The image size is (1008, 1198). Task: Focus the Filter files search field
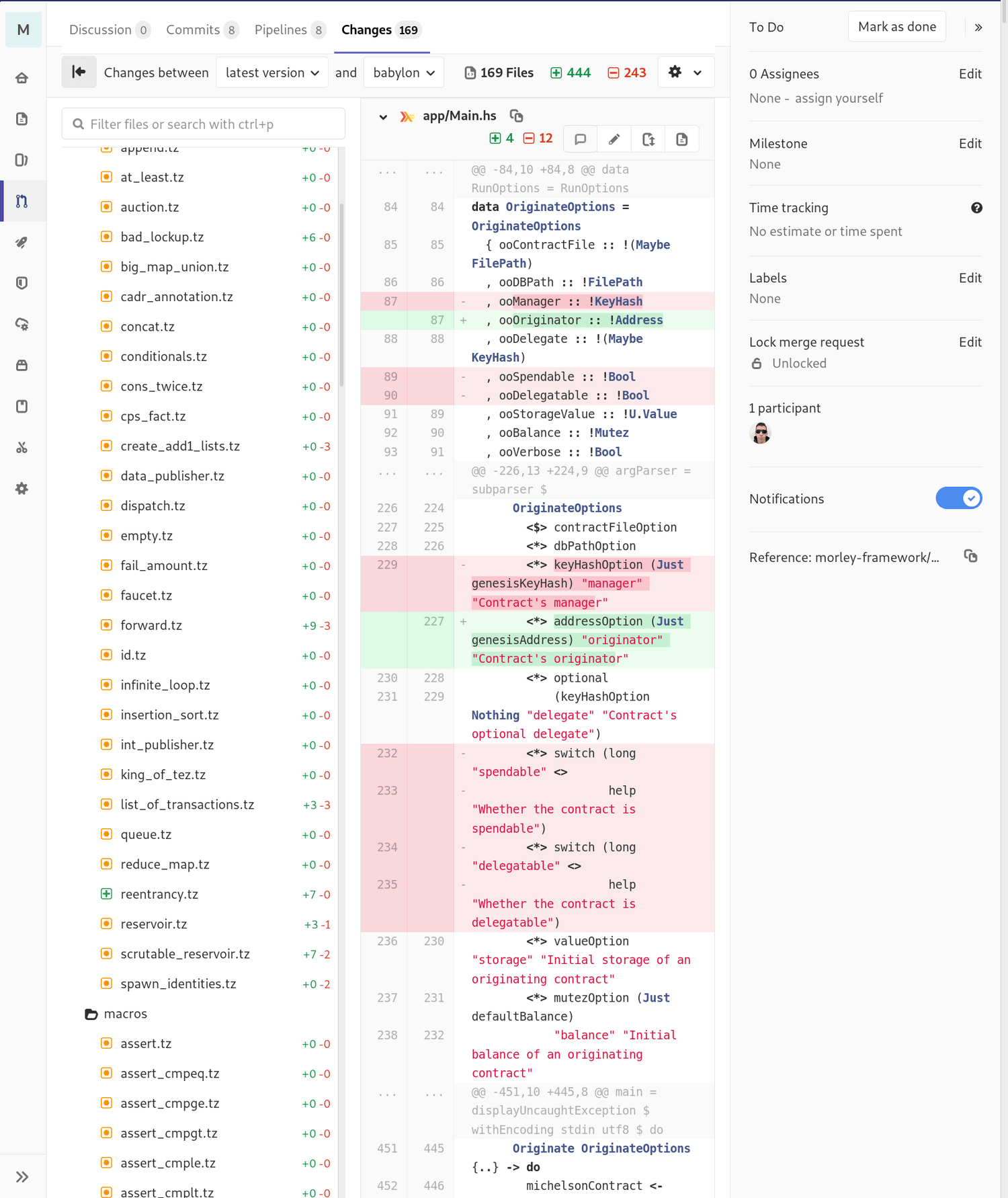point(204,124)
